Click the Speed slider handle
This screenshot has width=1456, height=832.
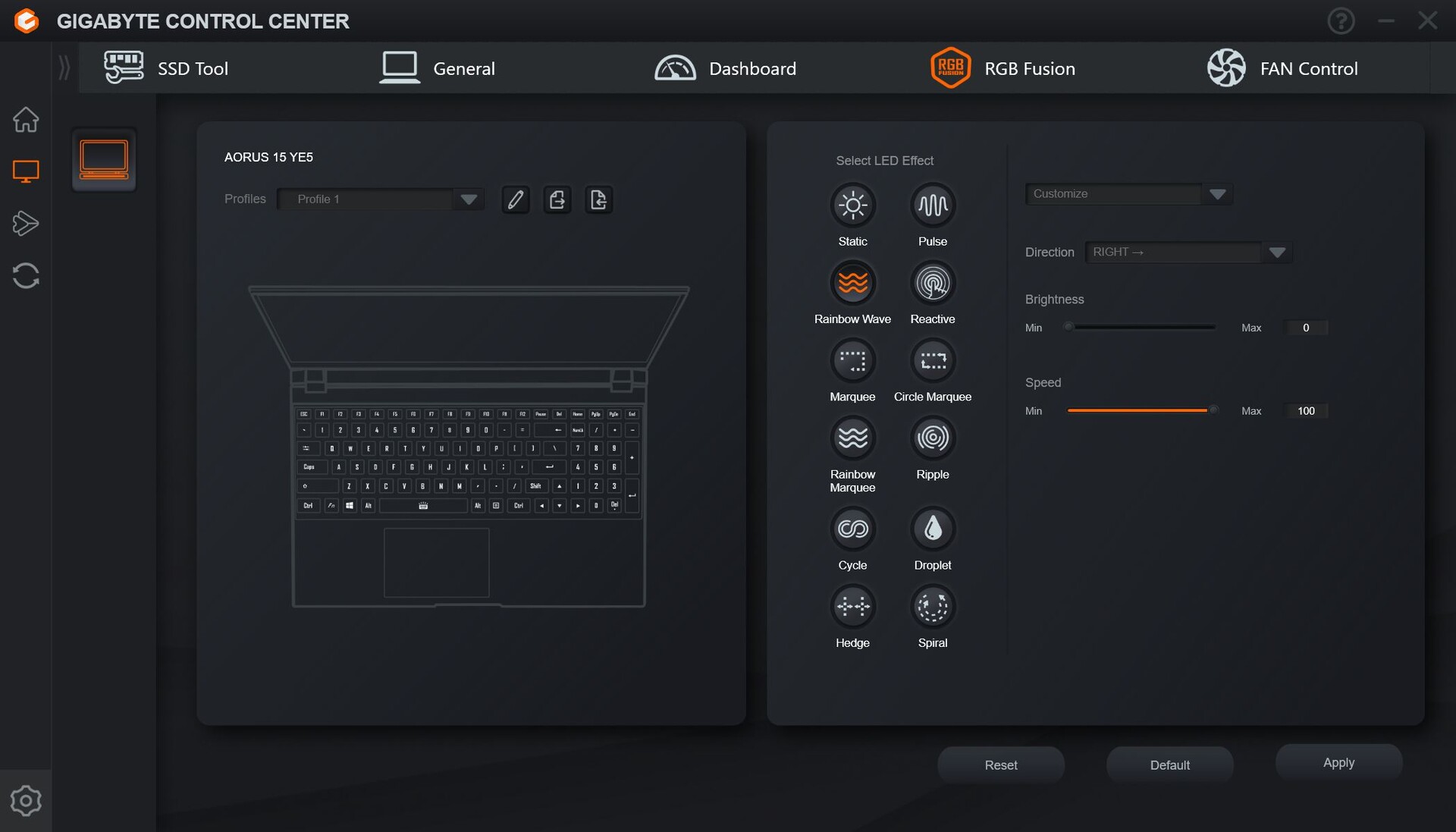tap(1213, 410)
